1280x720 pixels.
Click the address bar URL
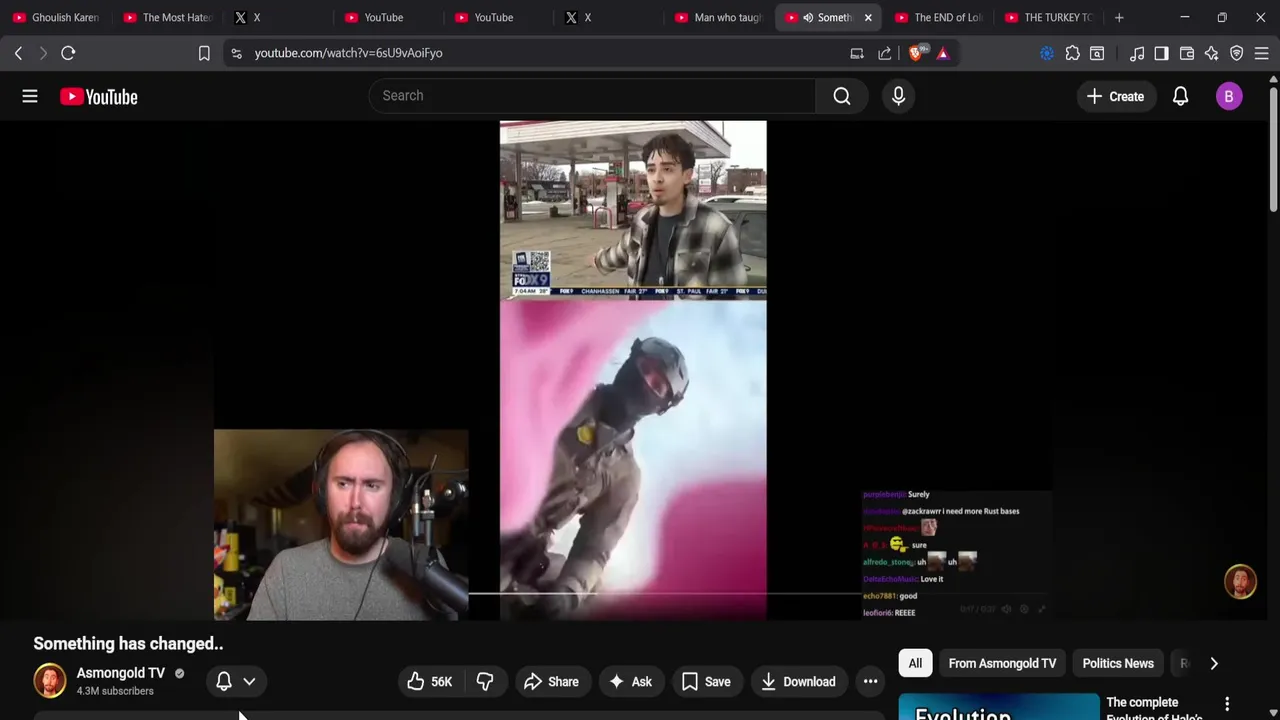click(348, 53)
